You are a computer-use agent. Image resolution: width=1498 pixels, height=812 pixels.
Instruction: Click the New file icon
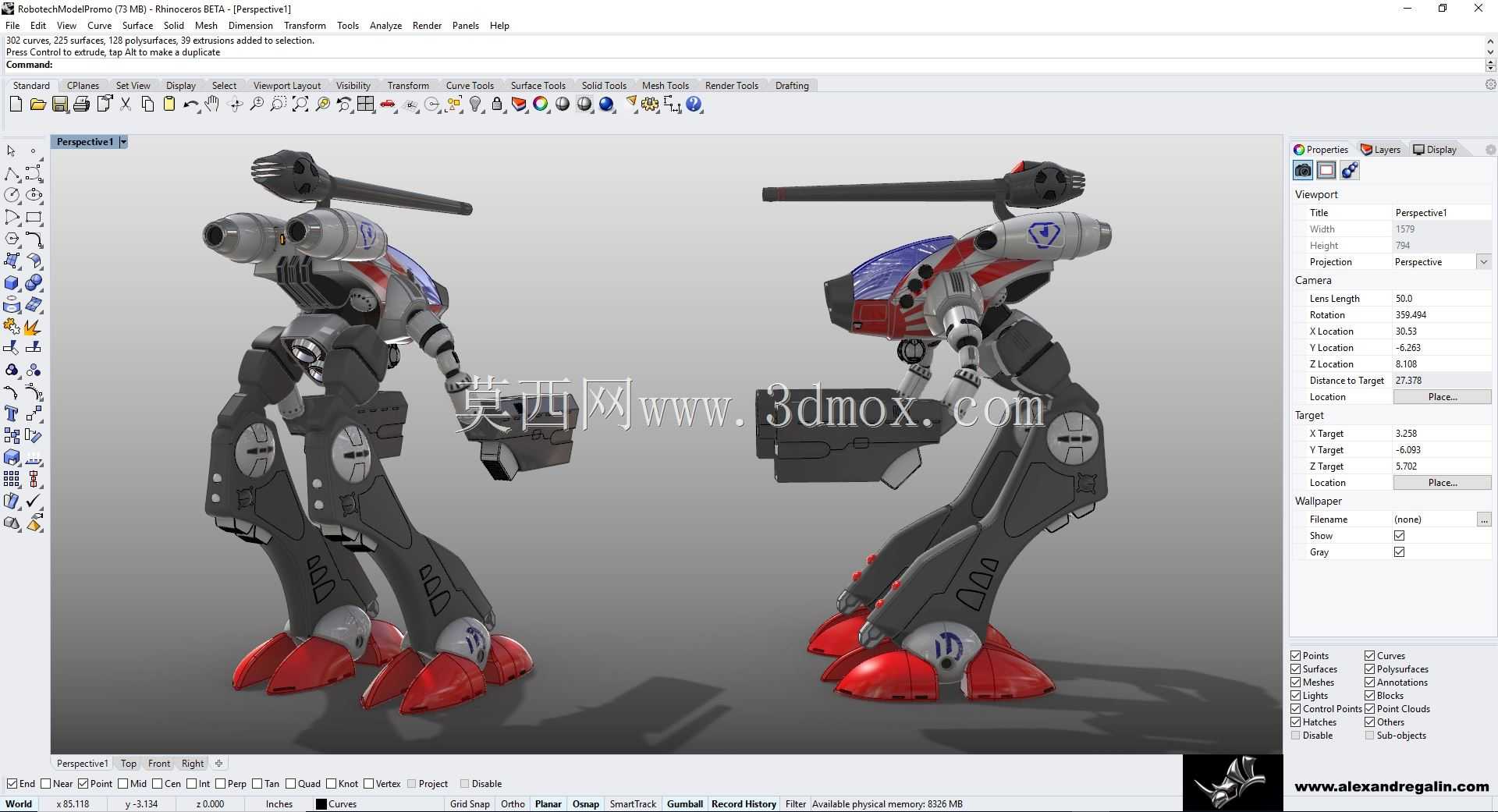point(16,104)
